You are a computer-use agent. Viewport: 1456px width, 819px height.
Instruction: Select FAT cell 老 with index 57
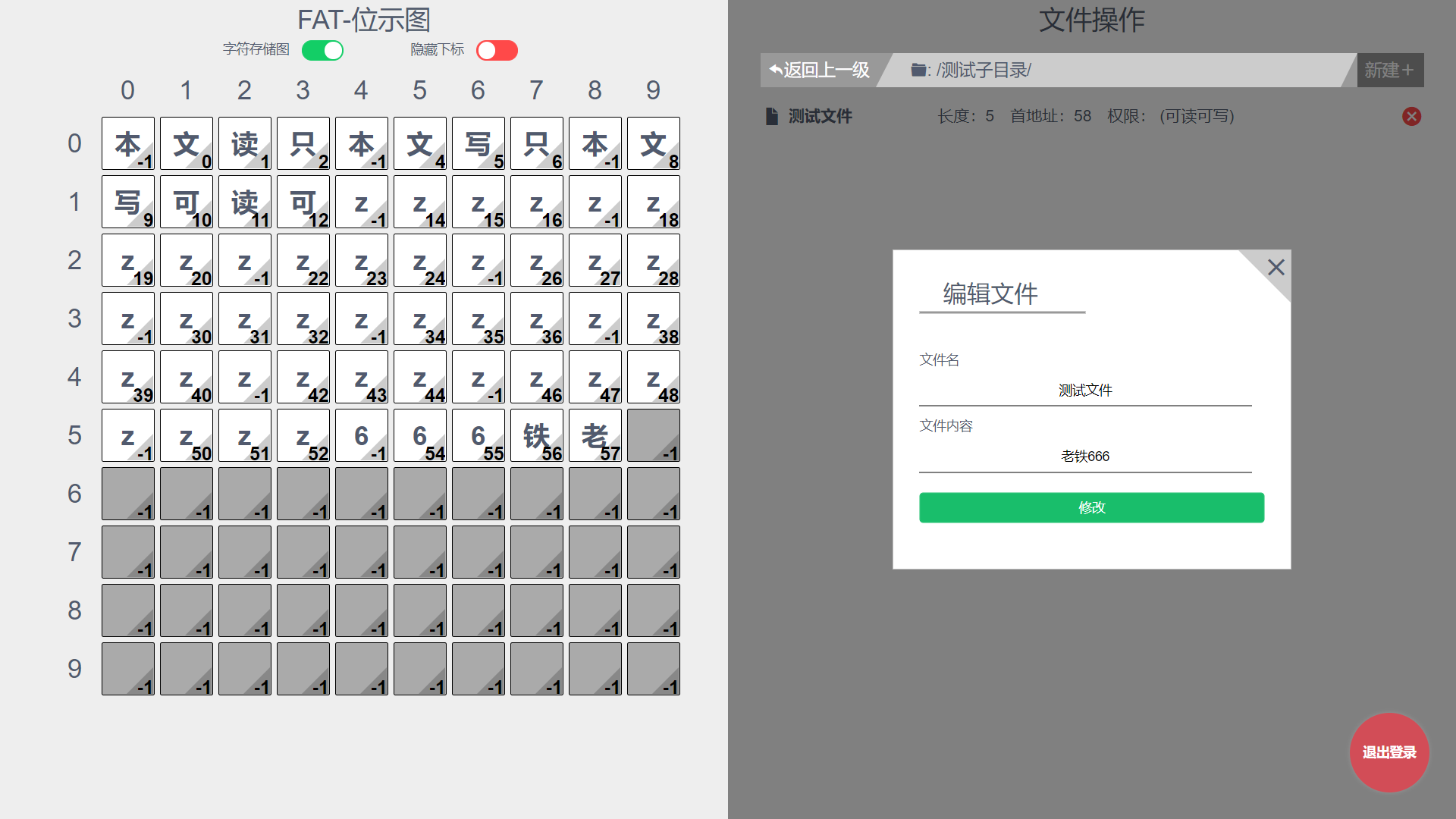[595, 436]
